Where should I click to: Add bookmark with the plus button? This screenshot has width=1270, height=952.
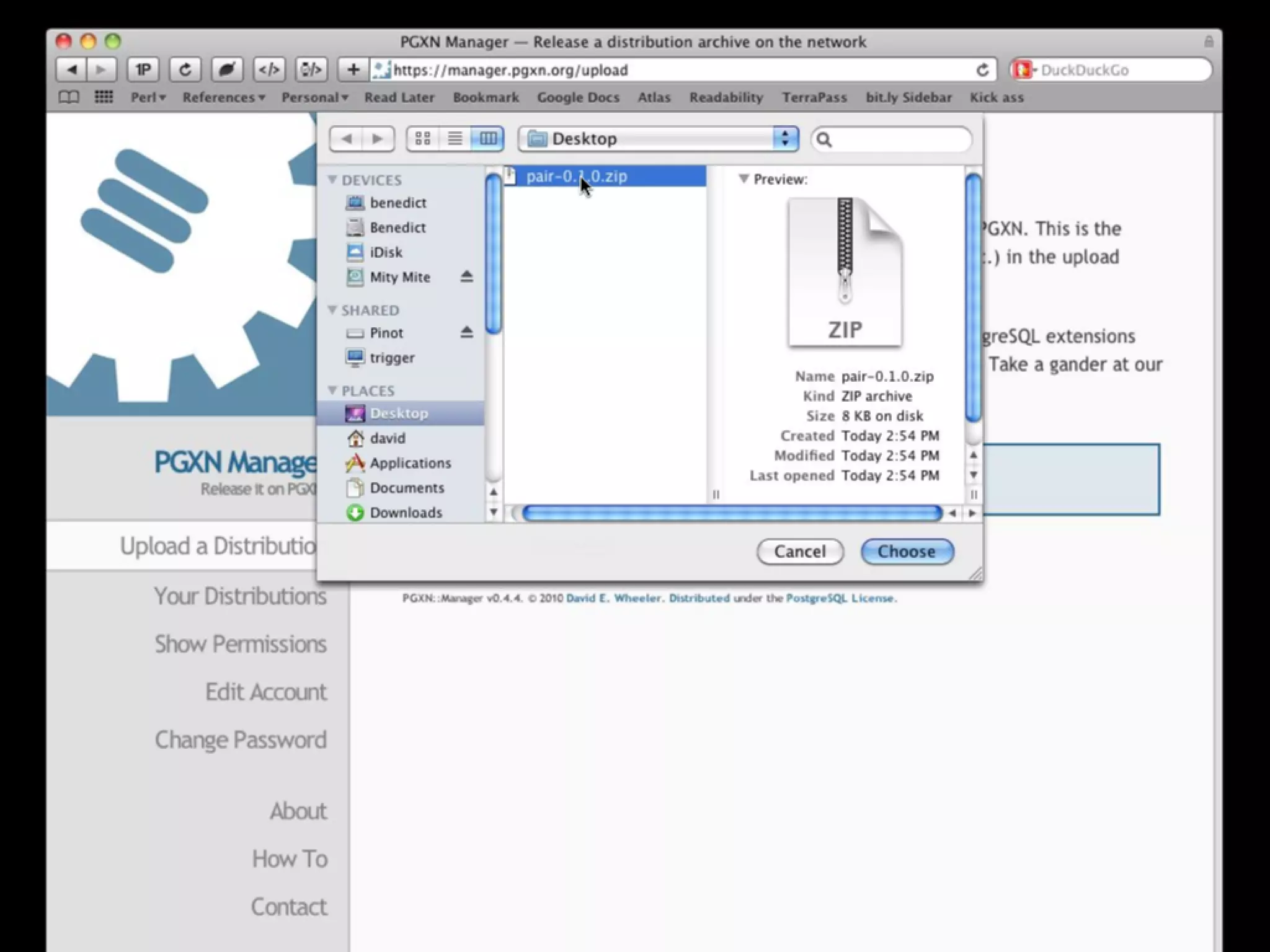(x=353, y=69)
